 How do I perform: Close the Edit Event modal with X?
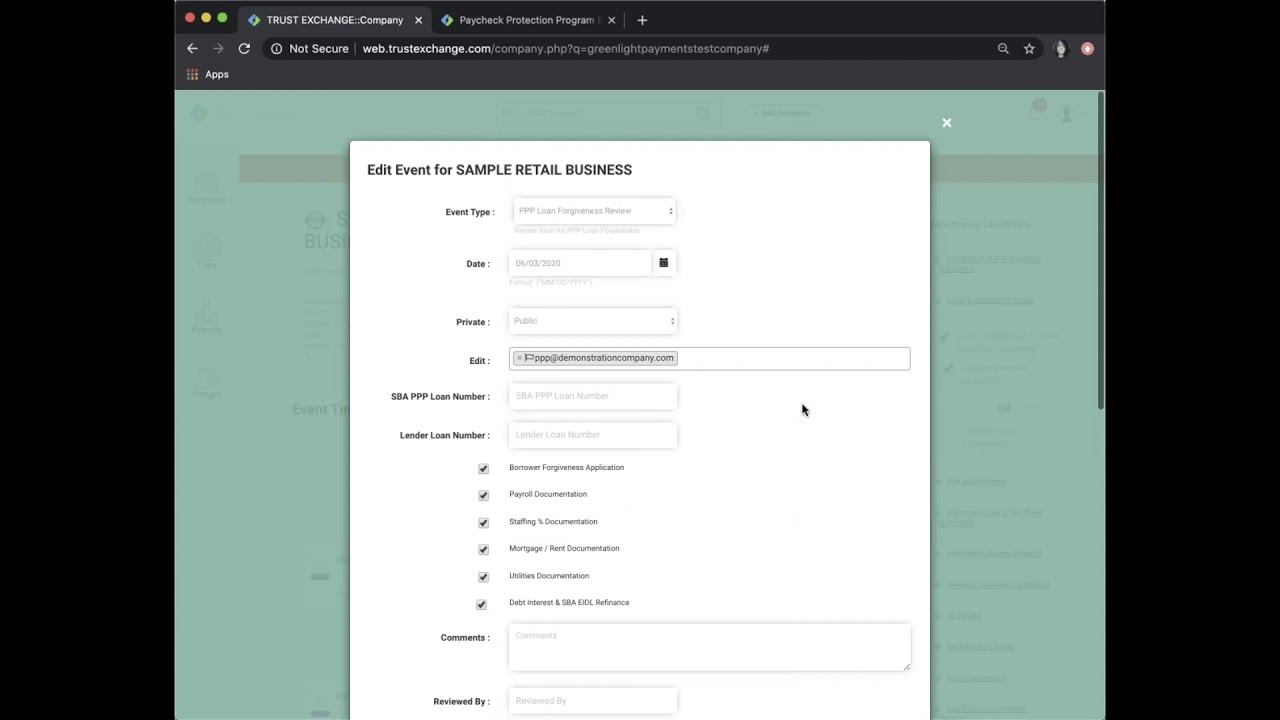point(947,123)
